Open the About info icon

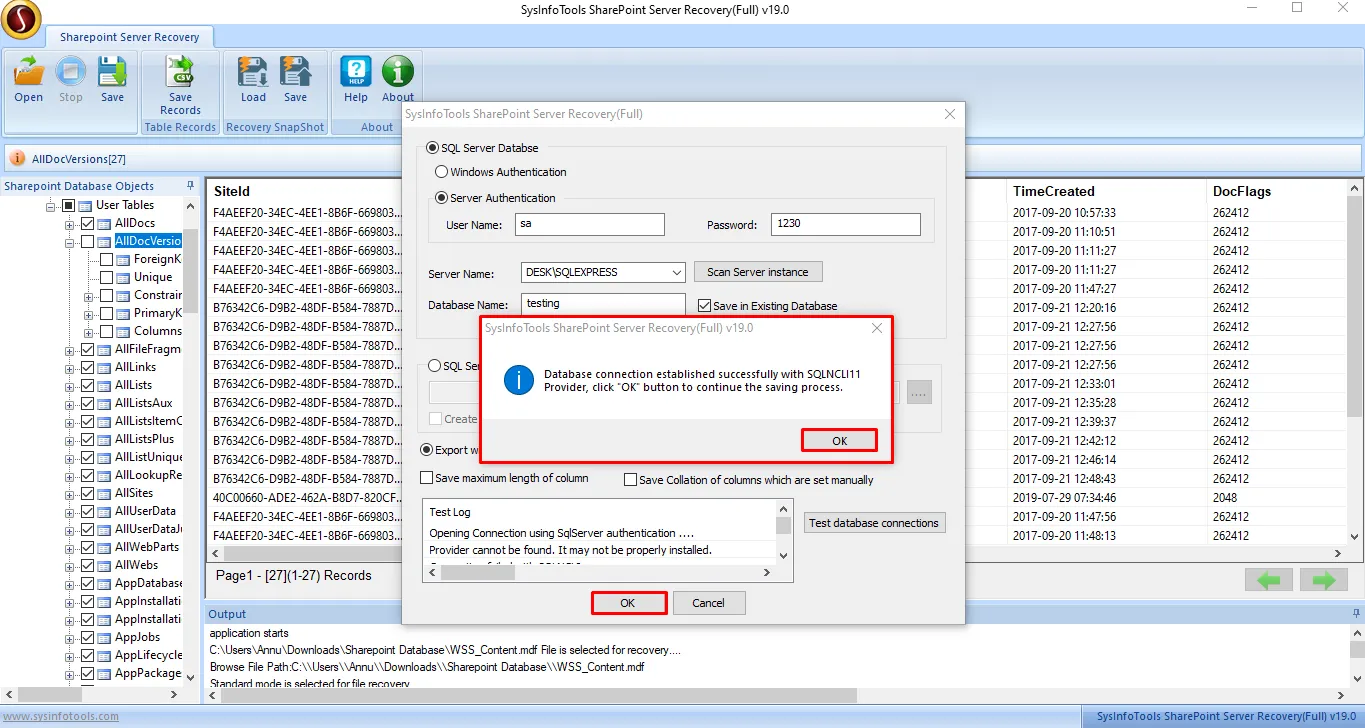point(398,72)
